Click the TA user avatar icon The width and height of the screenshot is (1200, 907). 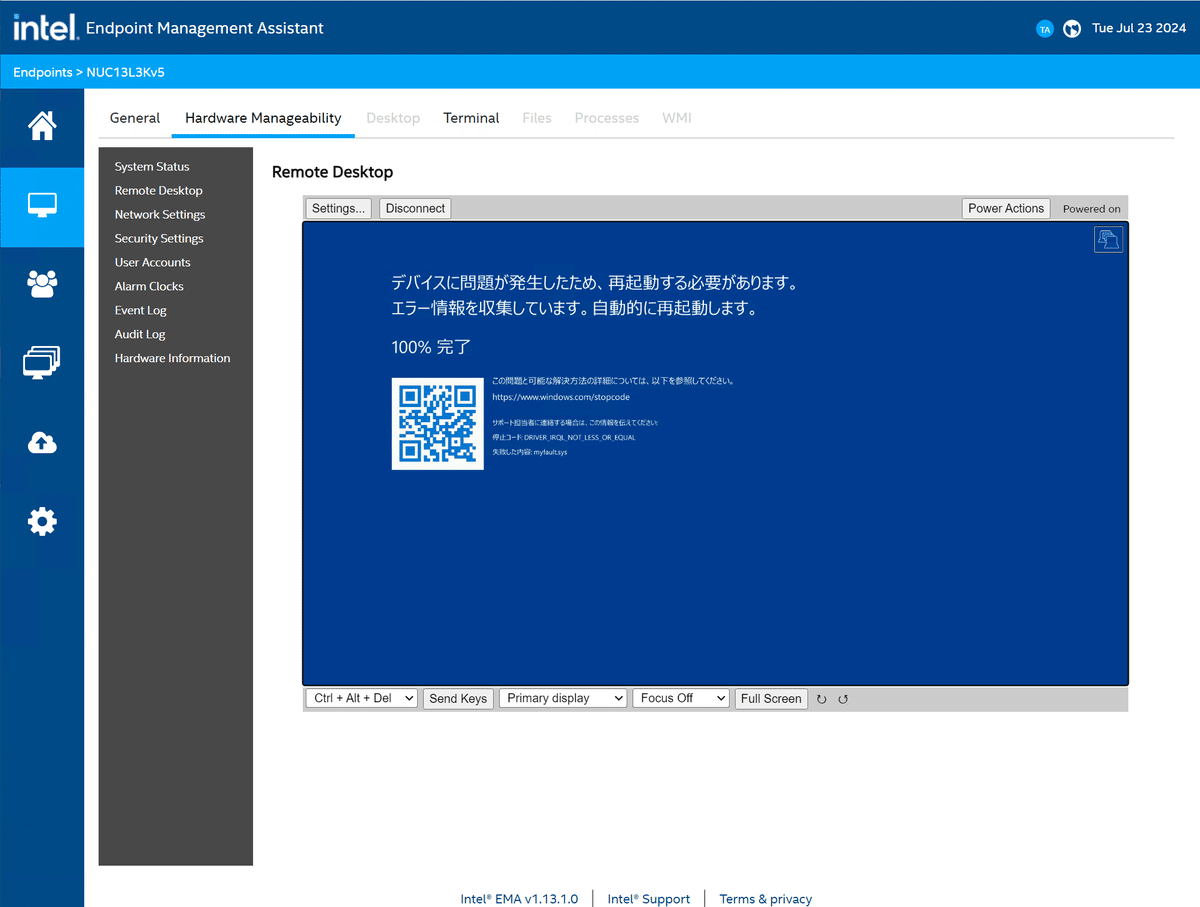tap(1045, 29)
